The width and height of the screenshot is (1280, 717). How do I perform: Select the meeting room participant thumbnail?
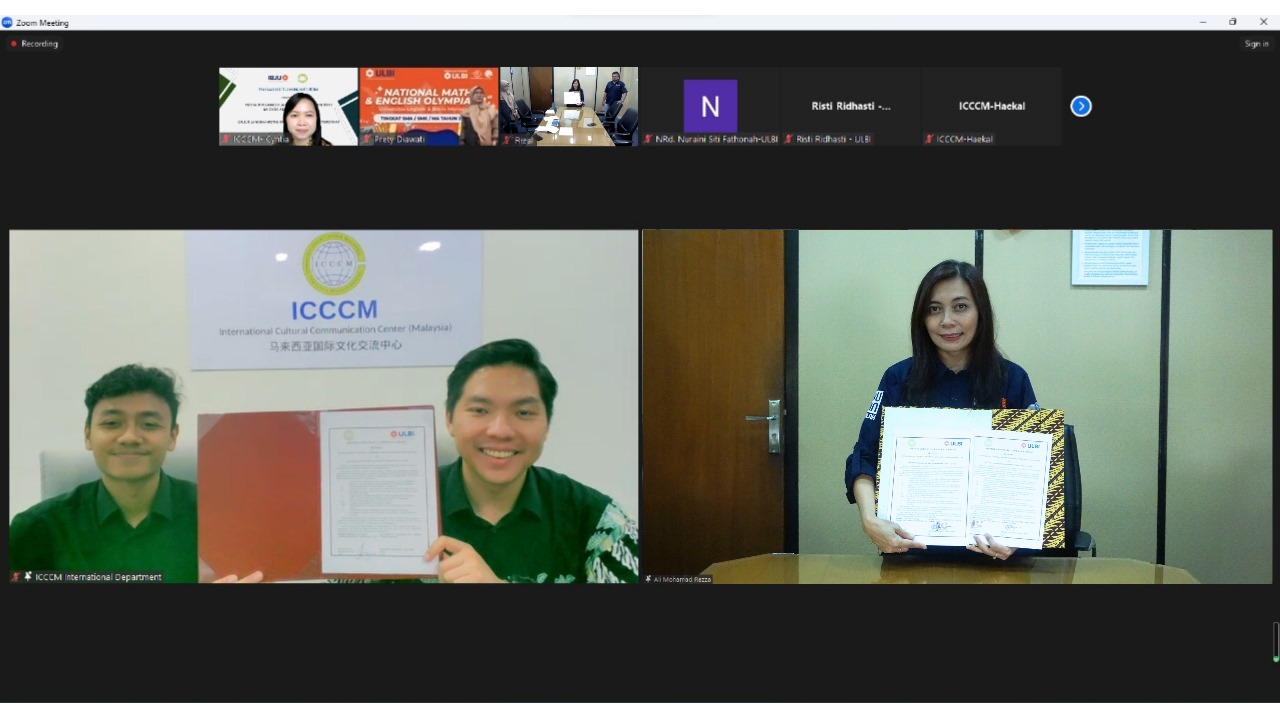pyautogui.click(x=569, y=107)
